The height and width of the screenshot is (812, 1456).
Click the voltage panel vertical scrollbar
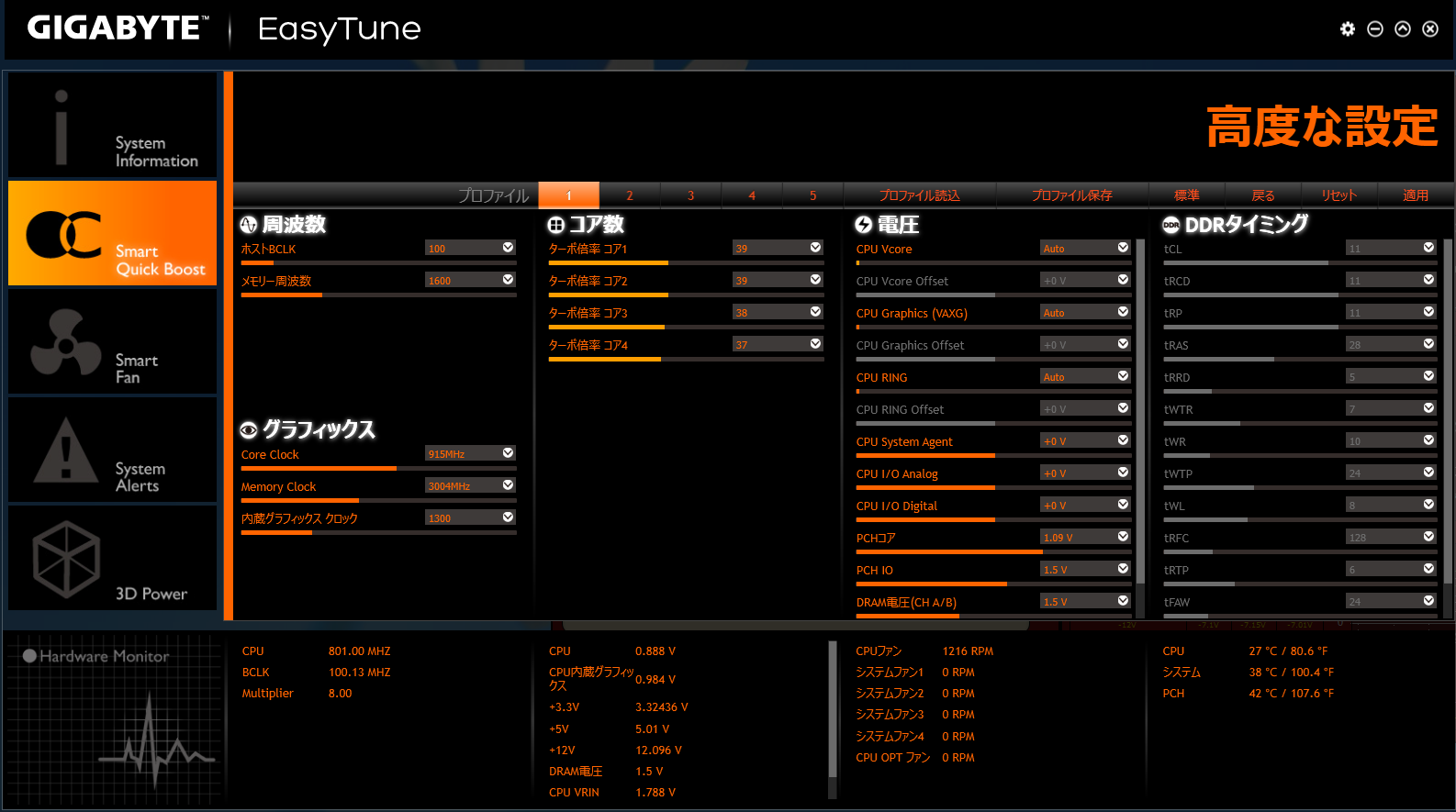tap(1141, 411)
